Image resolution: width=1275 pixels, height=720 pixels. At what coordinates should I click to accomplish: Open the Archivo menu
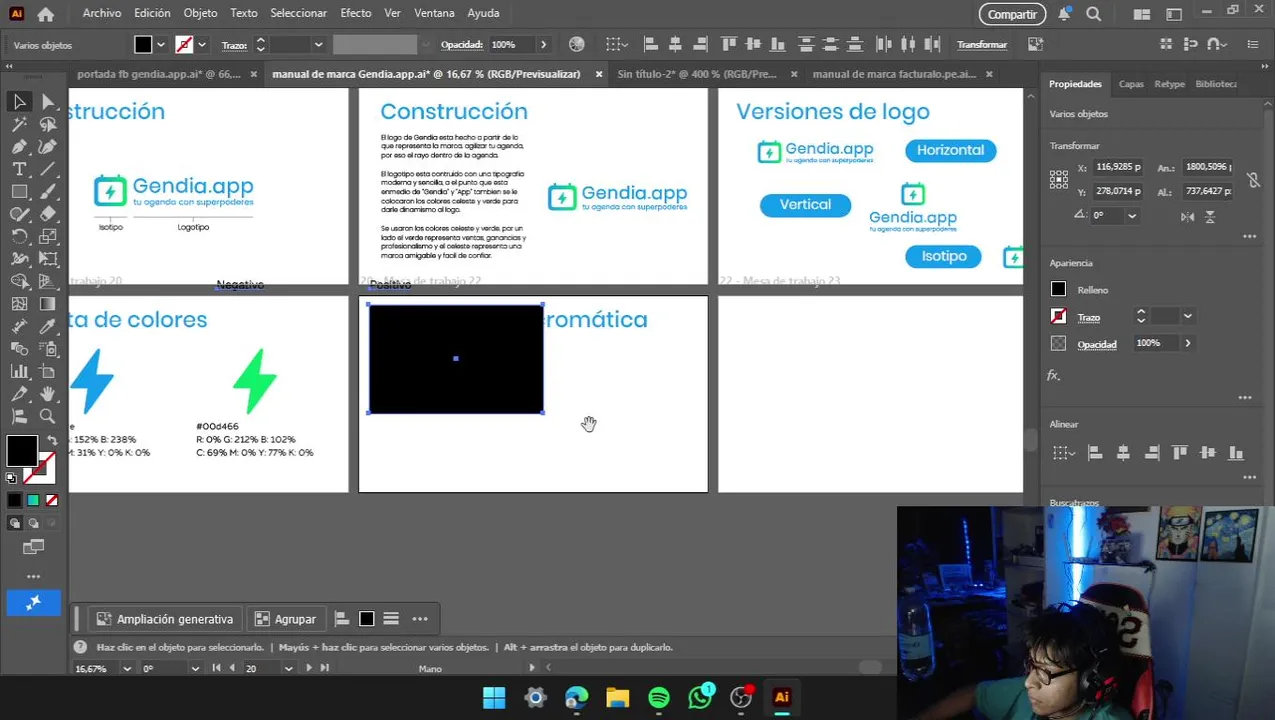101,13
